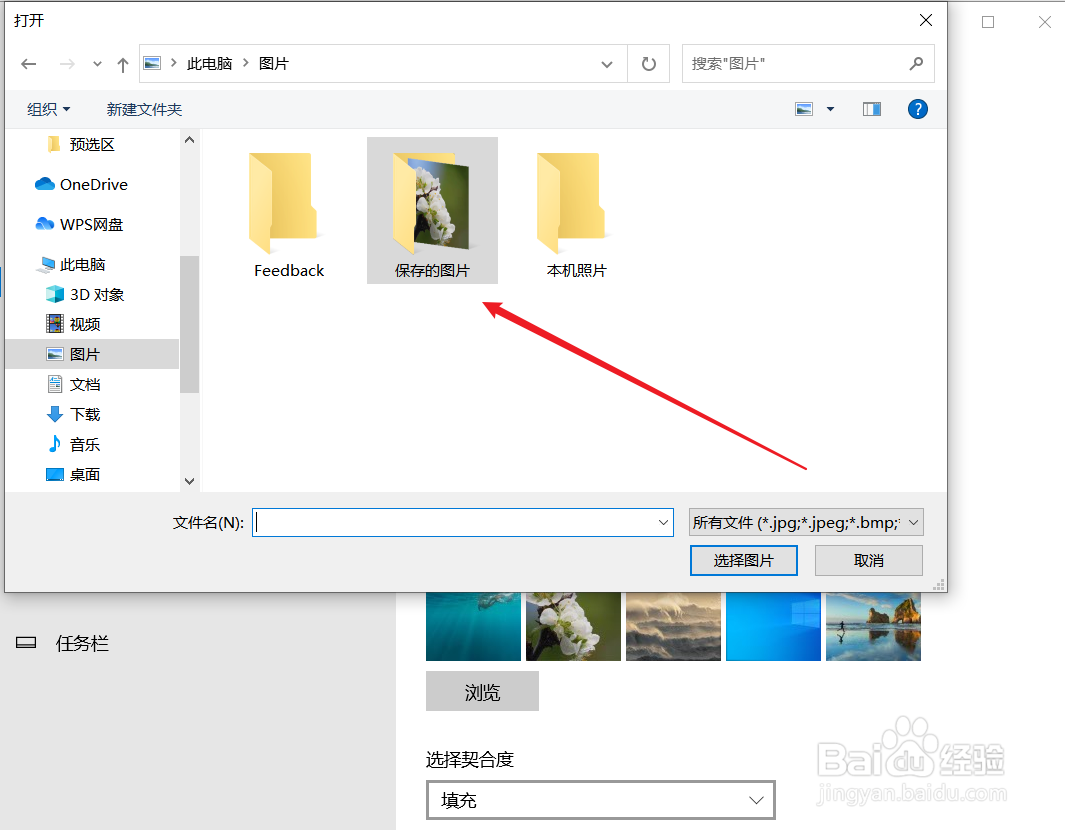Open the 组织 menu
This screenshot has height=830, width=1065.
(48, 109)
